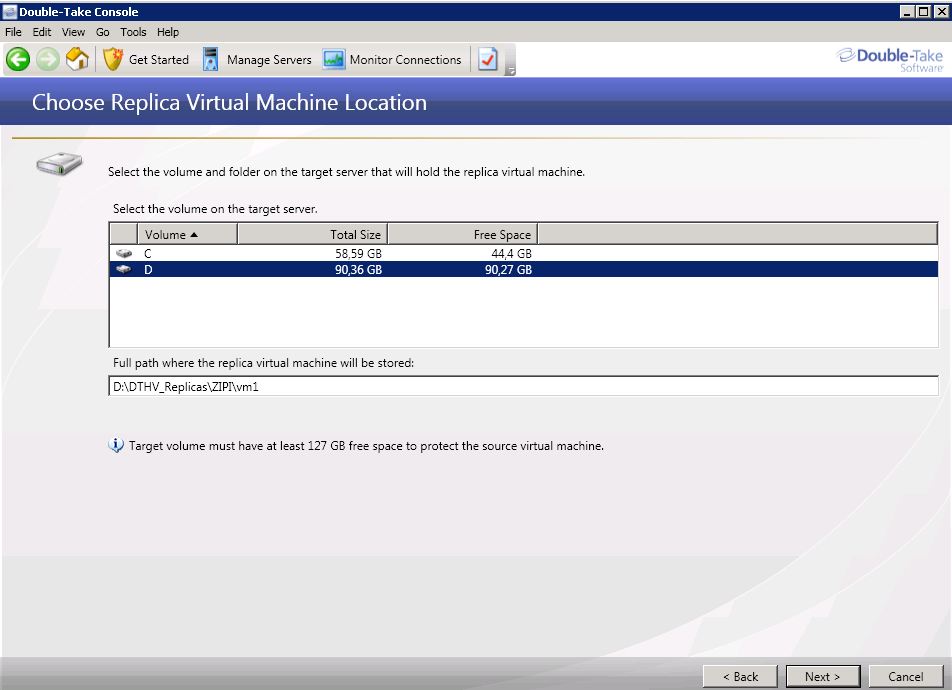This screenshot has width=952, height=690.
Task: Click the Manage Servers toolbar label
Action: click(x=269, y=60)
